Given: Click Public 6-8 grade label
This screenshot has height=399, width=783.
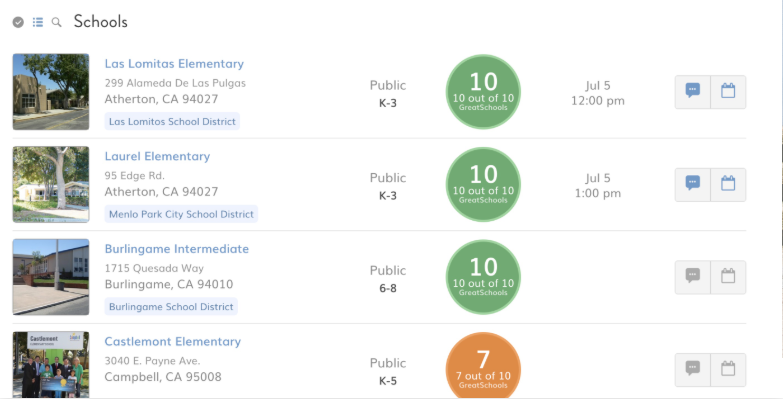Looking at the screenshot, I should point(388,279).
